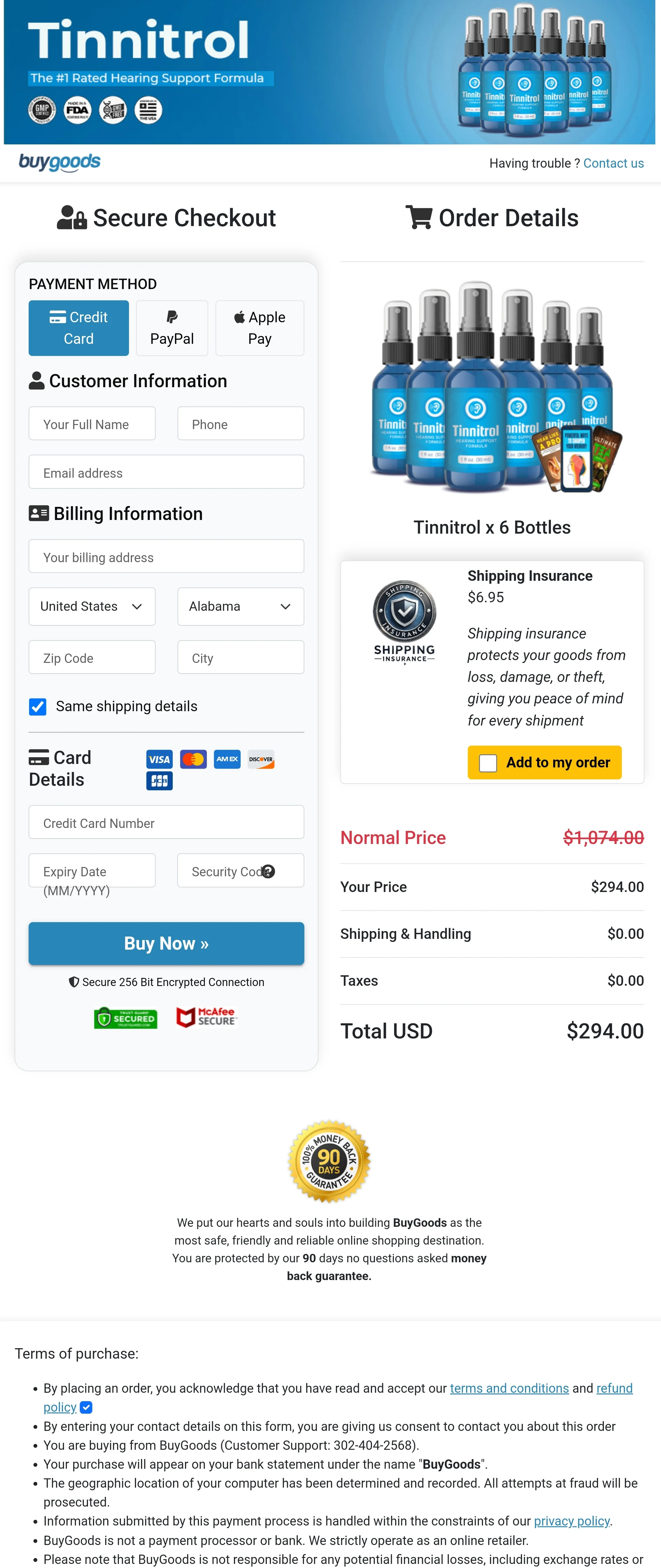Click the American Express icon

(227, 759)
